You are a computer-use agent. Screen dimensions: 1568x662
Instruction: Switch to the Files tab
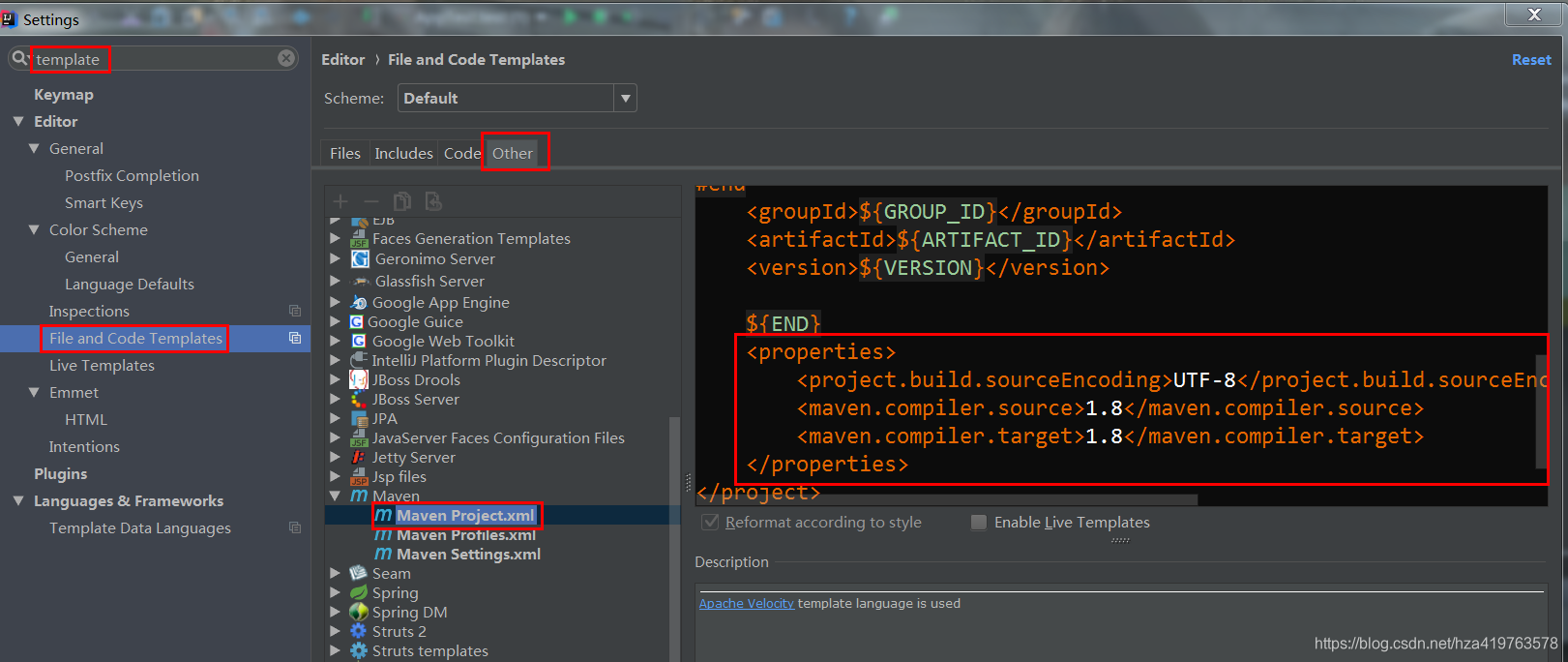[344, 153]
